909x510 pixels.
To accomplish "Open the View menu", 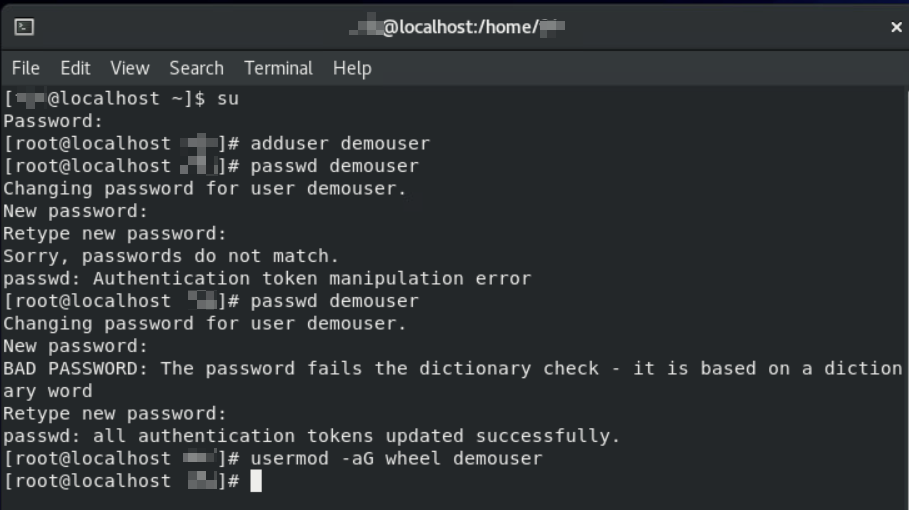I will click(x=129, y=68).
